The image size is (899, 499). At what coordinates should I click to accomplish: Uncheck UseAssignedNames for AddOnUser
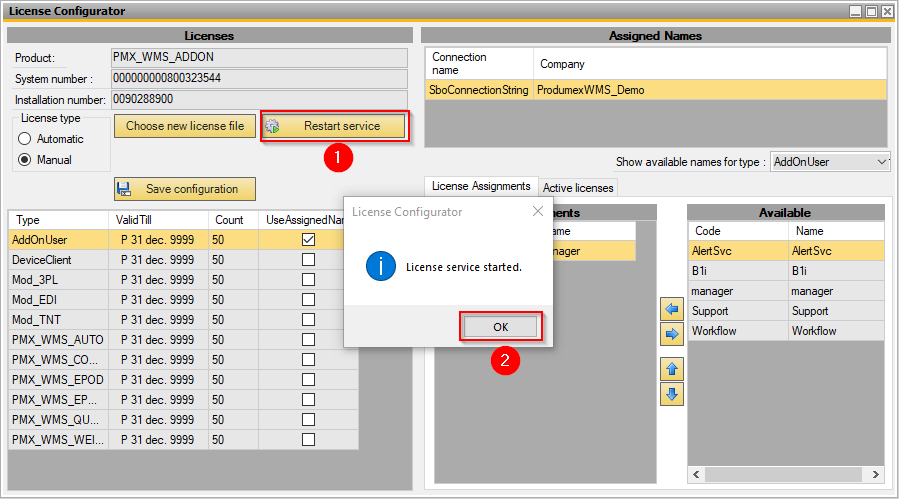pyautogui.click(x=308, y=240)
